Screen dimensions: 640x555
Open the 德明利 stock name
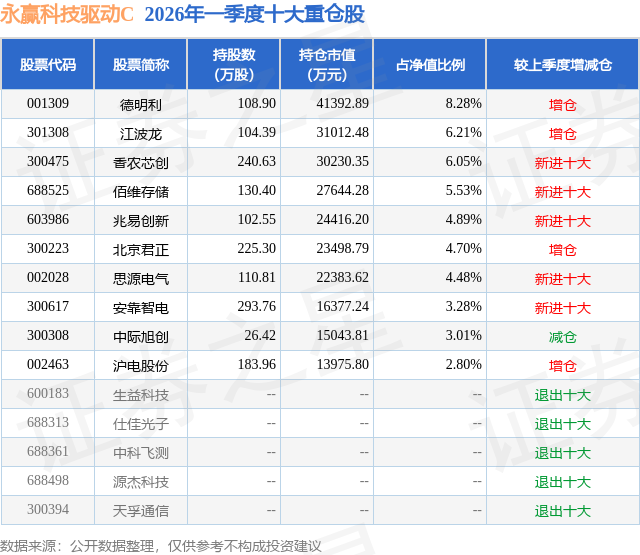(x=141, y=105)
